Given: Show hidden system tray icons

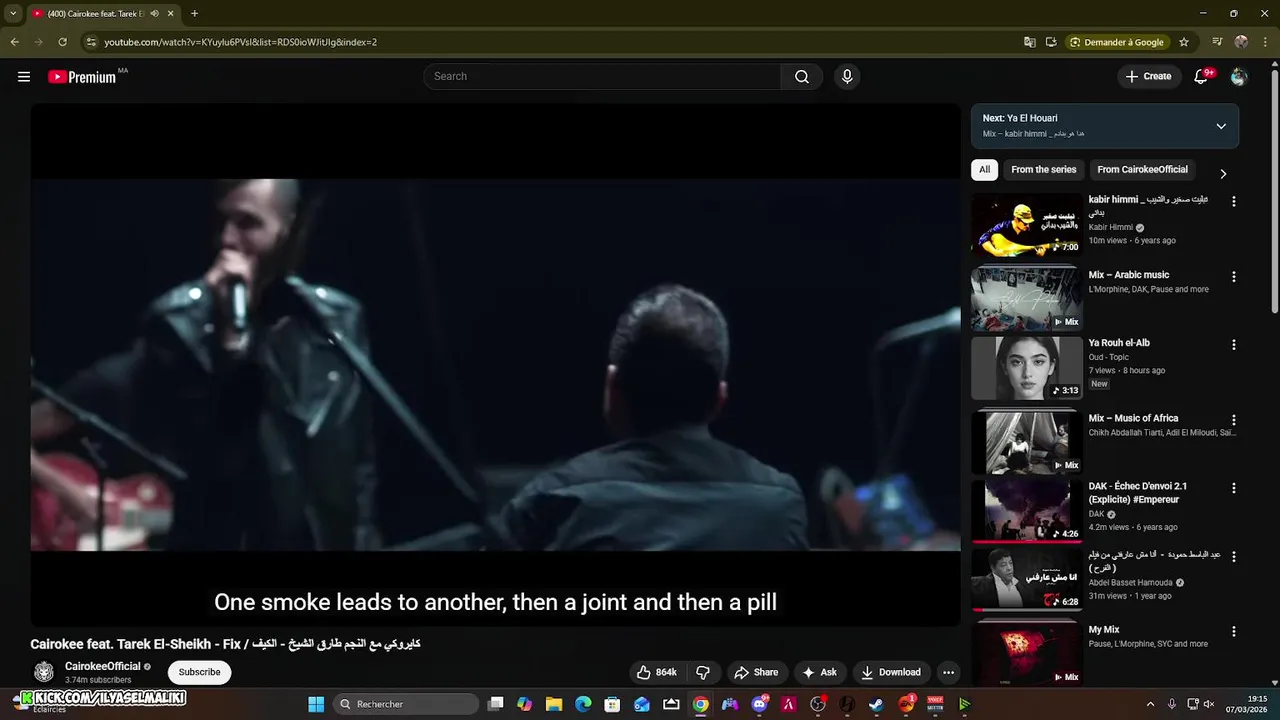Looking at the screenshot, I should click(x=1150, y=704).
